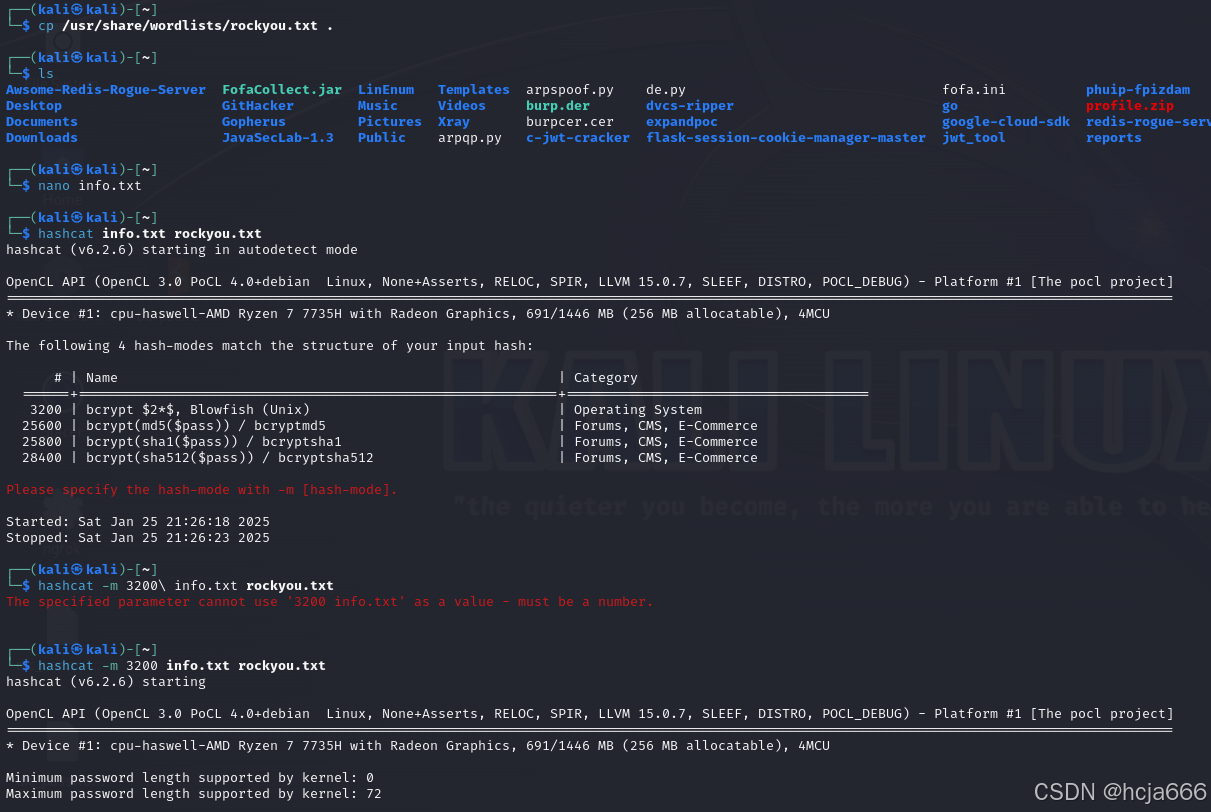Click the de.py file name
1211x812 pixels.
[666, 90]
